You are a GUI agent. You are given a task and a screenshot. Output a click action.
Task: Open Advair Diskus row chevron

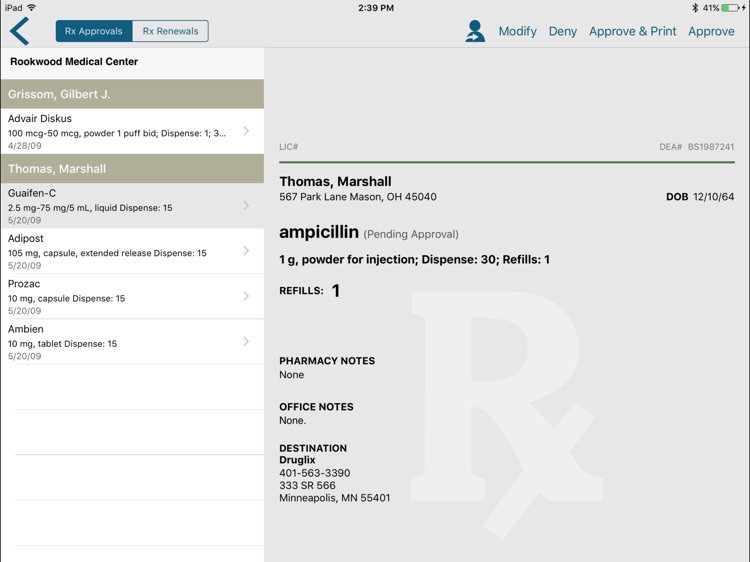coord(246,131)
